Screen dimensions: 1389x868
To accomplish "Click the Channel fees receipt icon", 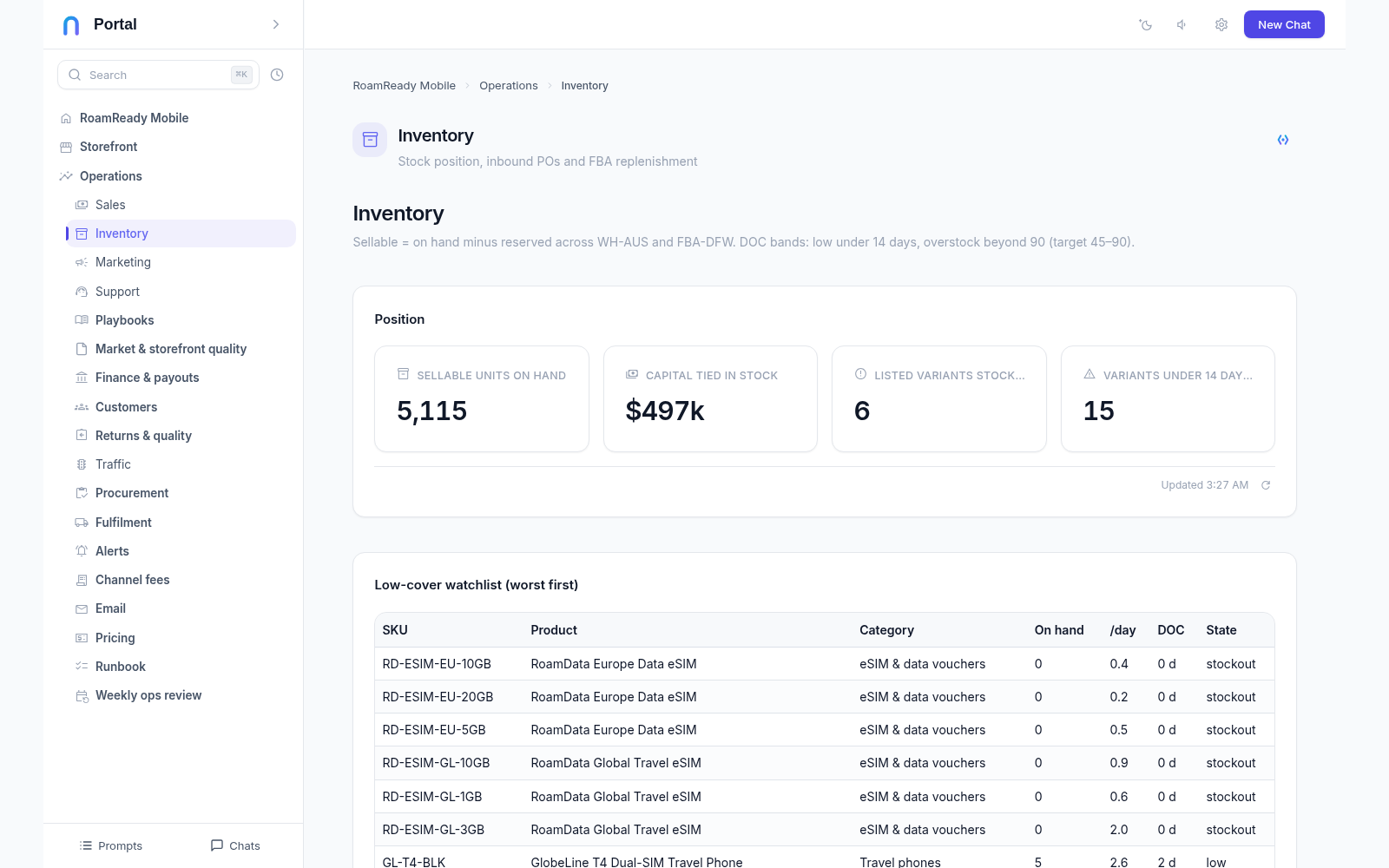I will (82, 580).
